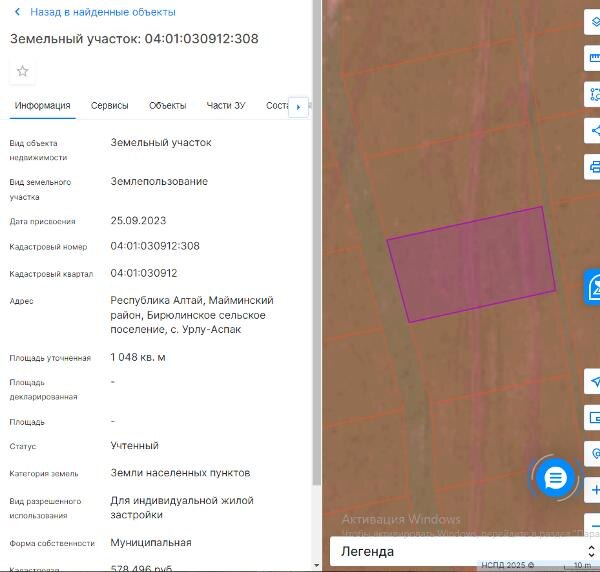This screenshot has height=572, width=600.
Task: Toggle the overview minimap button
Action: (593, 417)
